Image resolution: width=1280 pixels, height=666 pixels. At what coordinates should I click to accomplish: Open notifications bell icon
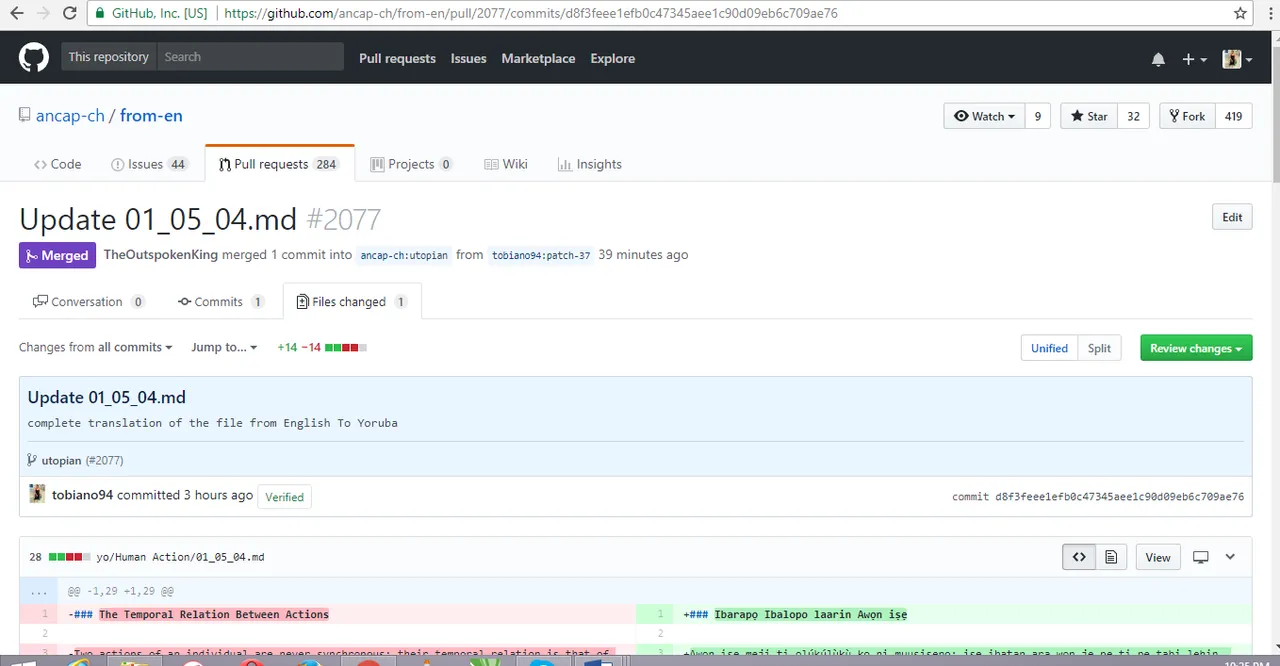(x=1158, y=59)
